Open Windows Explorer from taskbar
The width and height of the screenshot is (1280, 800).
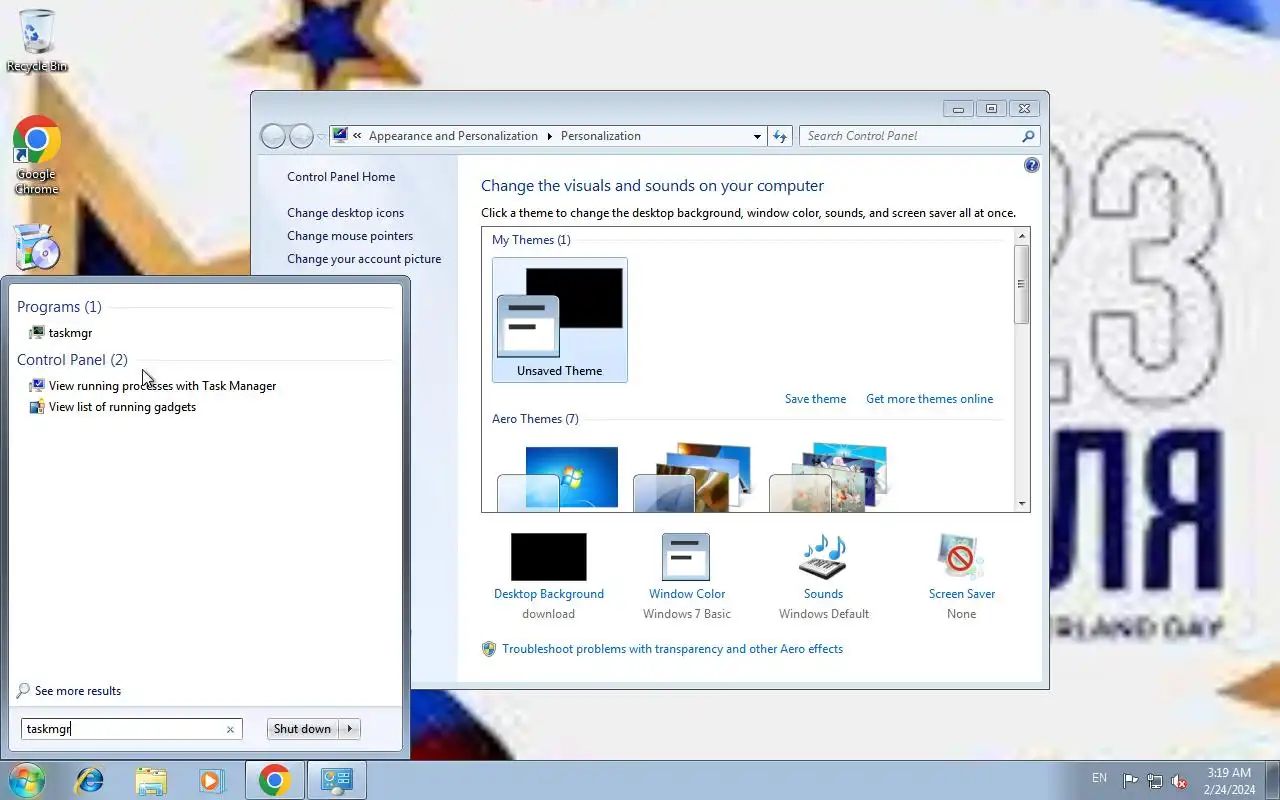click(151, 780)
